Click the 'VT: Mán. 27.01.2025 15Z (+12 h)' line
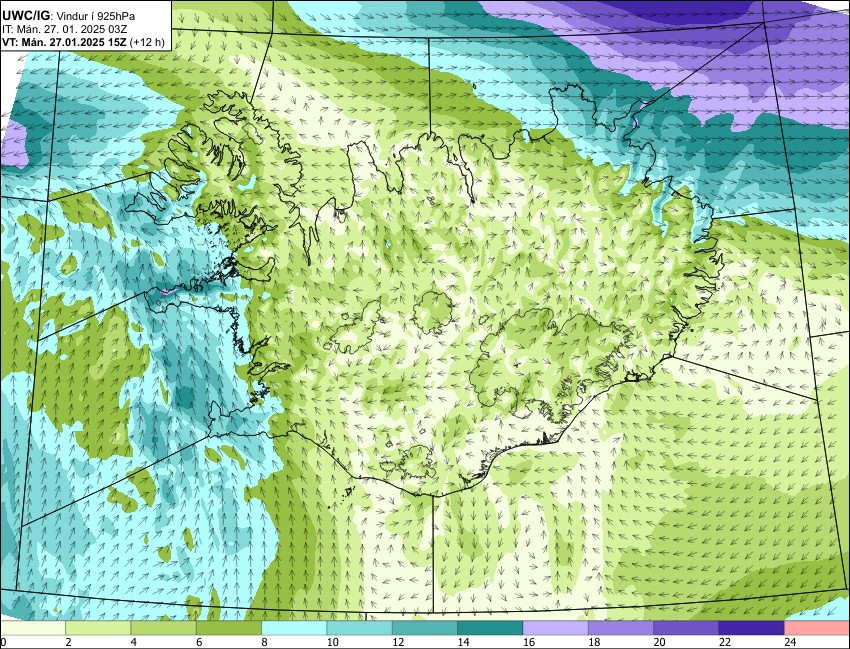The width and height of the screenshot is (850, 649). pyautogui.click(x=83, y=42)
